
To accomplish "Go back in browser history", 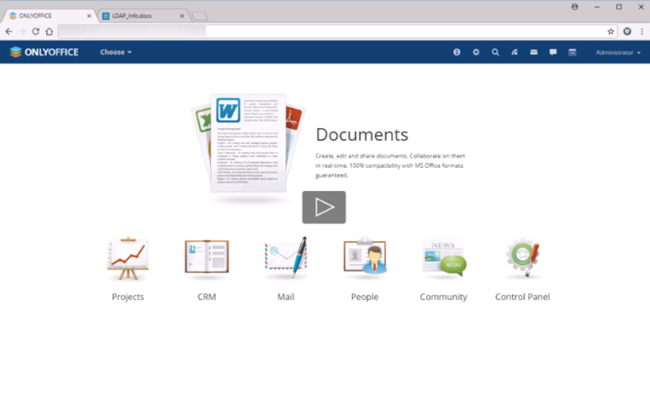I will (x=9, y=31).
